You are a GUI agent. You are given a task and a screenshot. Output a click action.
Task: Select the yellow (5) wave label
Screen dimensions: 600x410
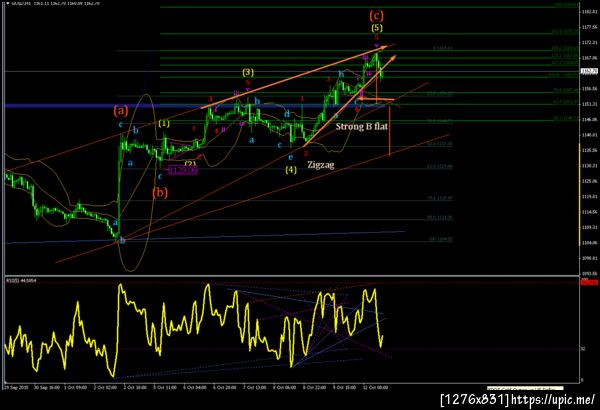tap(376, 28)
